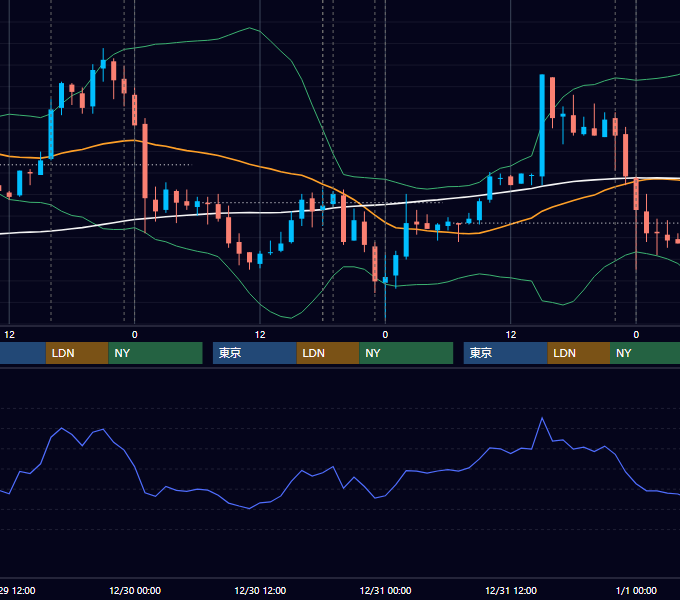The image size is (680, 600).
Task: Click the long red candle just after 12/30 00:00
Action: tap(145, 161)
